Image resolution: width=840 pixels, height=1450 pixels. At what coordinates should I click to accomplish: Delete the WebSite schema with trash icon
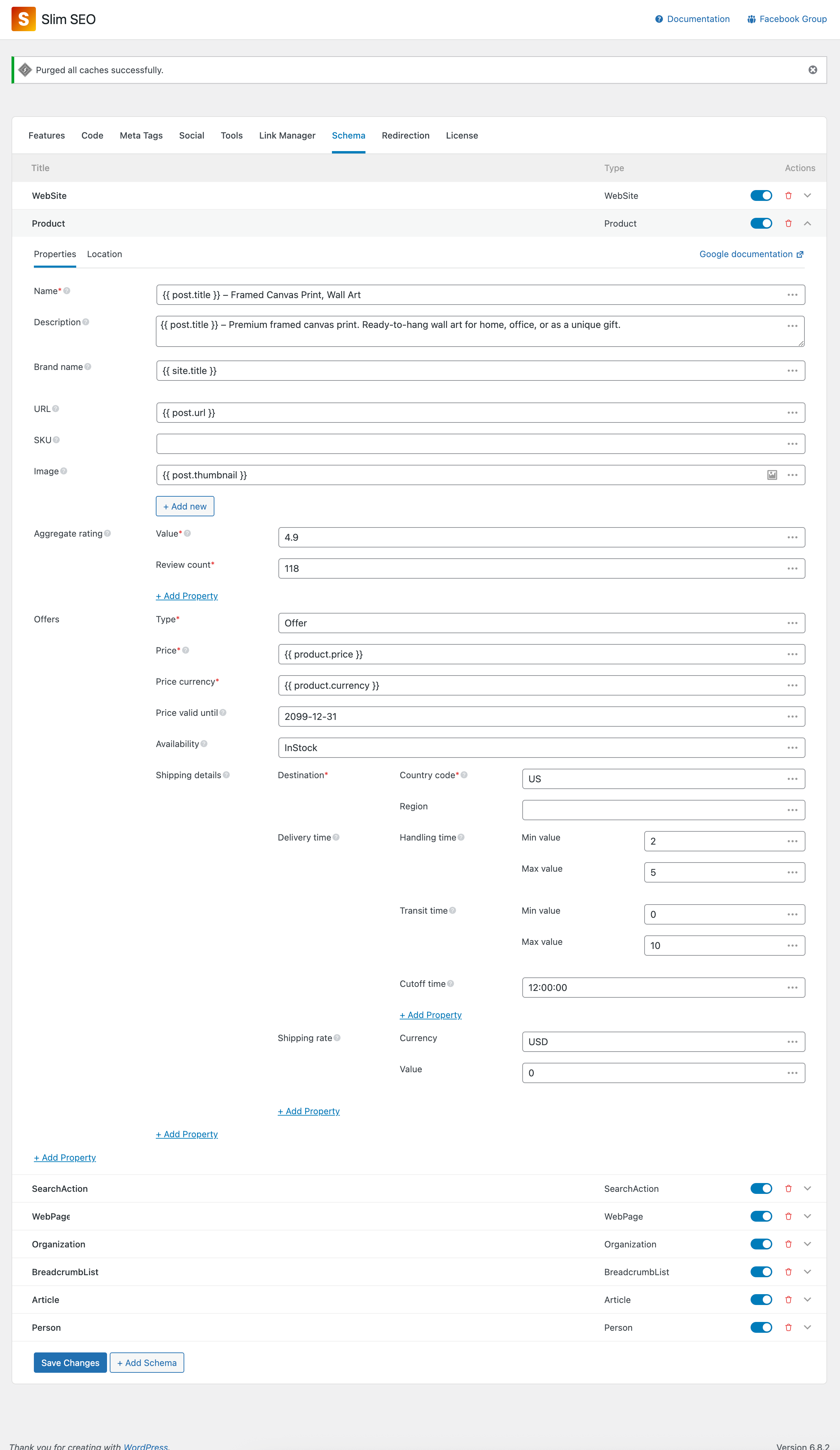(788, 195)
